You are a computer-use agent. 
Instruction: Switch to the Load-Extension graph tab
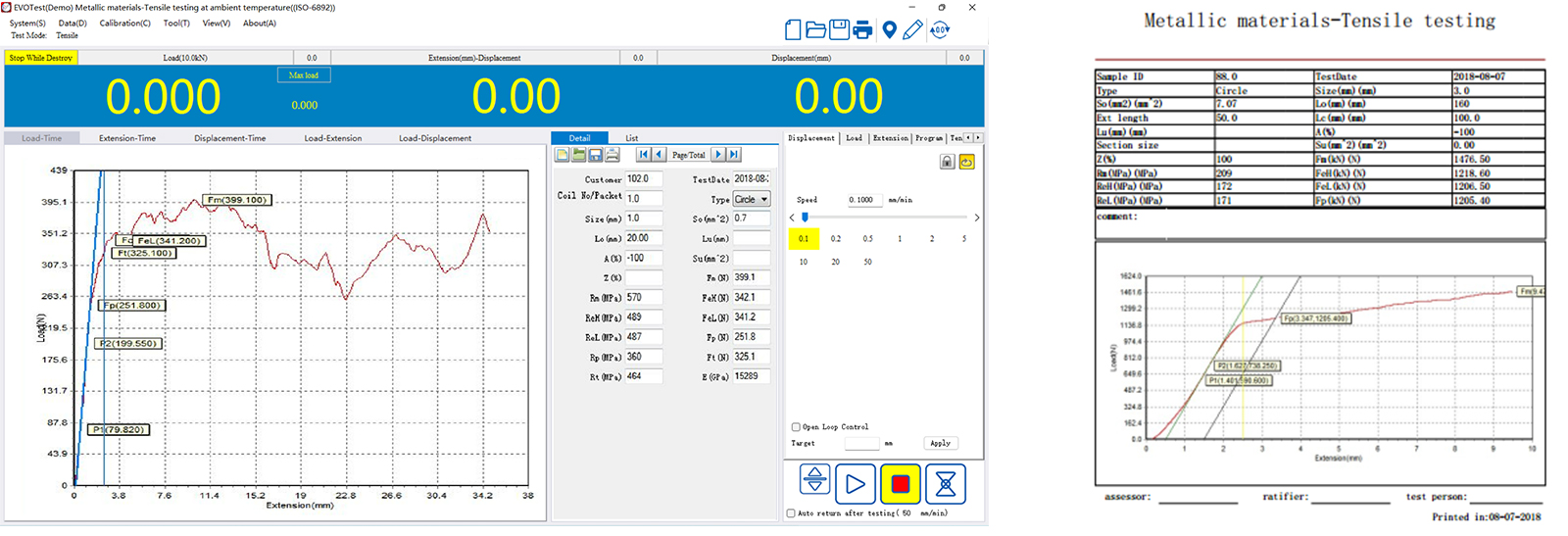[x=332, y=138]
